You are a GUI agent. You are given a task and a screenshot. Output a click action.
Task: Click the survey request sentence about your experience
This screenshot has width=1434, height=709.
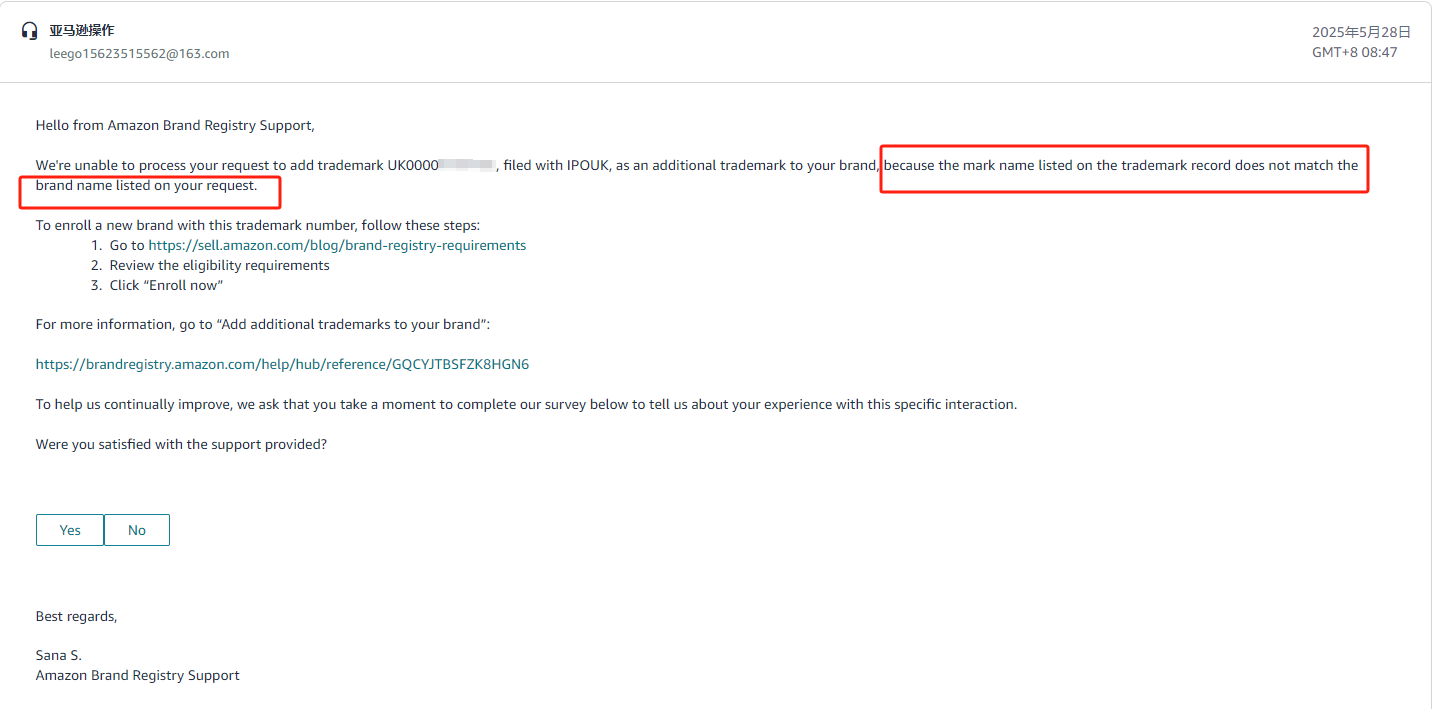pyautogui.click(x=526, y=404)
